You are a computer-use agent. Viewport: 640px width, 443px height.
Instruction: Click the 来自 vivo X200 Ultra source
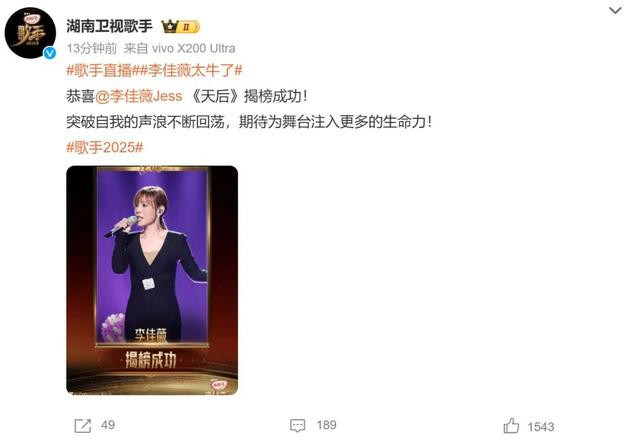click(x=180, y=48)
